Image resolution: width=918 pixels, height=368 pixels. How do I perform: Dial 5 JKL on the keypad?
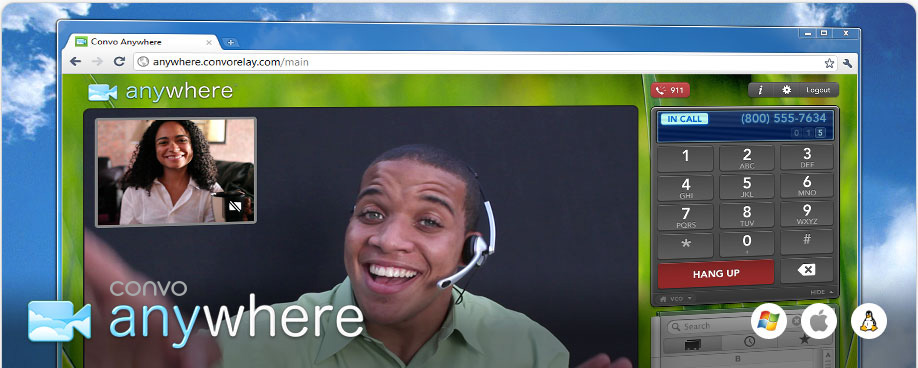coord(746,187)
